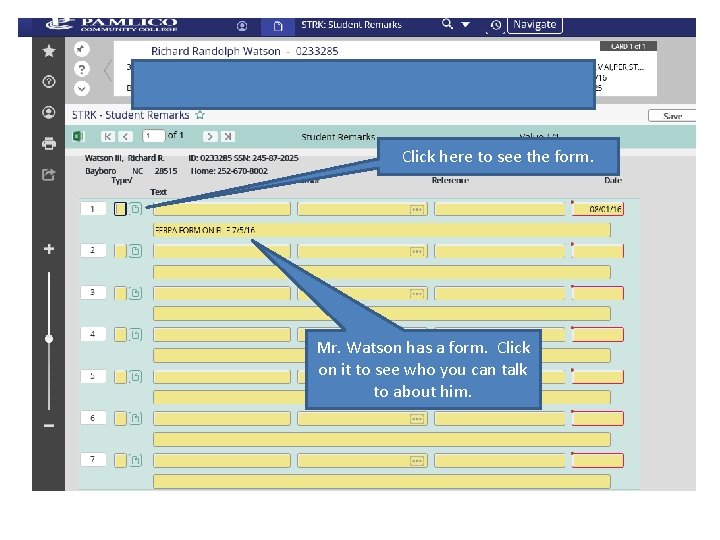The height and width of the screenshot is (540, 720).
Task: Click the row number 1 box
Action: [x=93, y=209]
